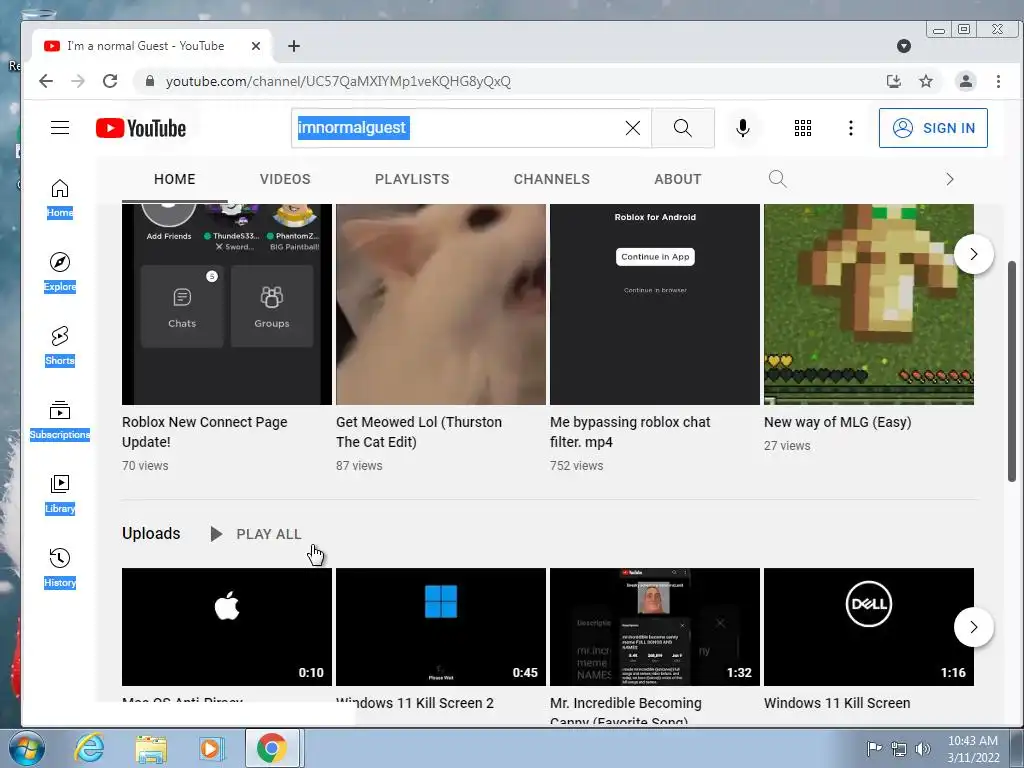Open the YouTube apps grid icon

803,128
